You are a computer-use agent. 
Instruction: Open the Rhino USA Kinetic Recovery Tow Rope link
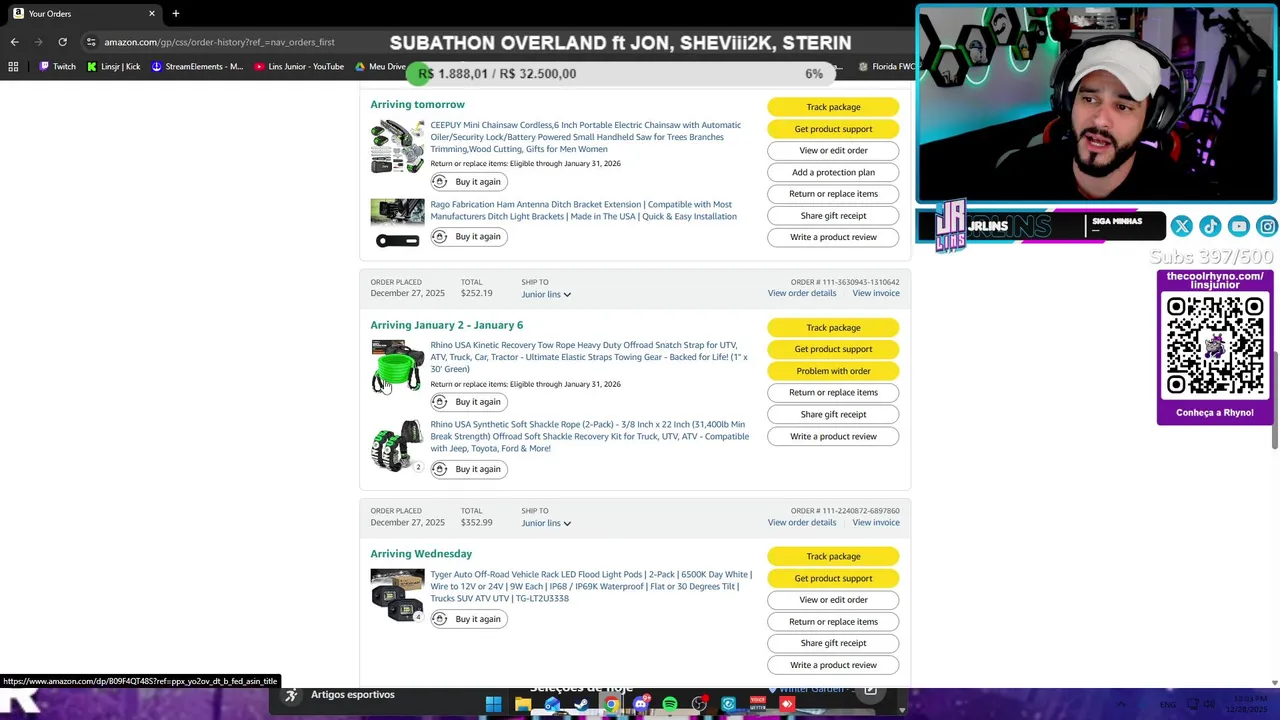(588, 357)
